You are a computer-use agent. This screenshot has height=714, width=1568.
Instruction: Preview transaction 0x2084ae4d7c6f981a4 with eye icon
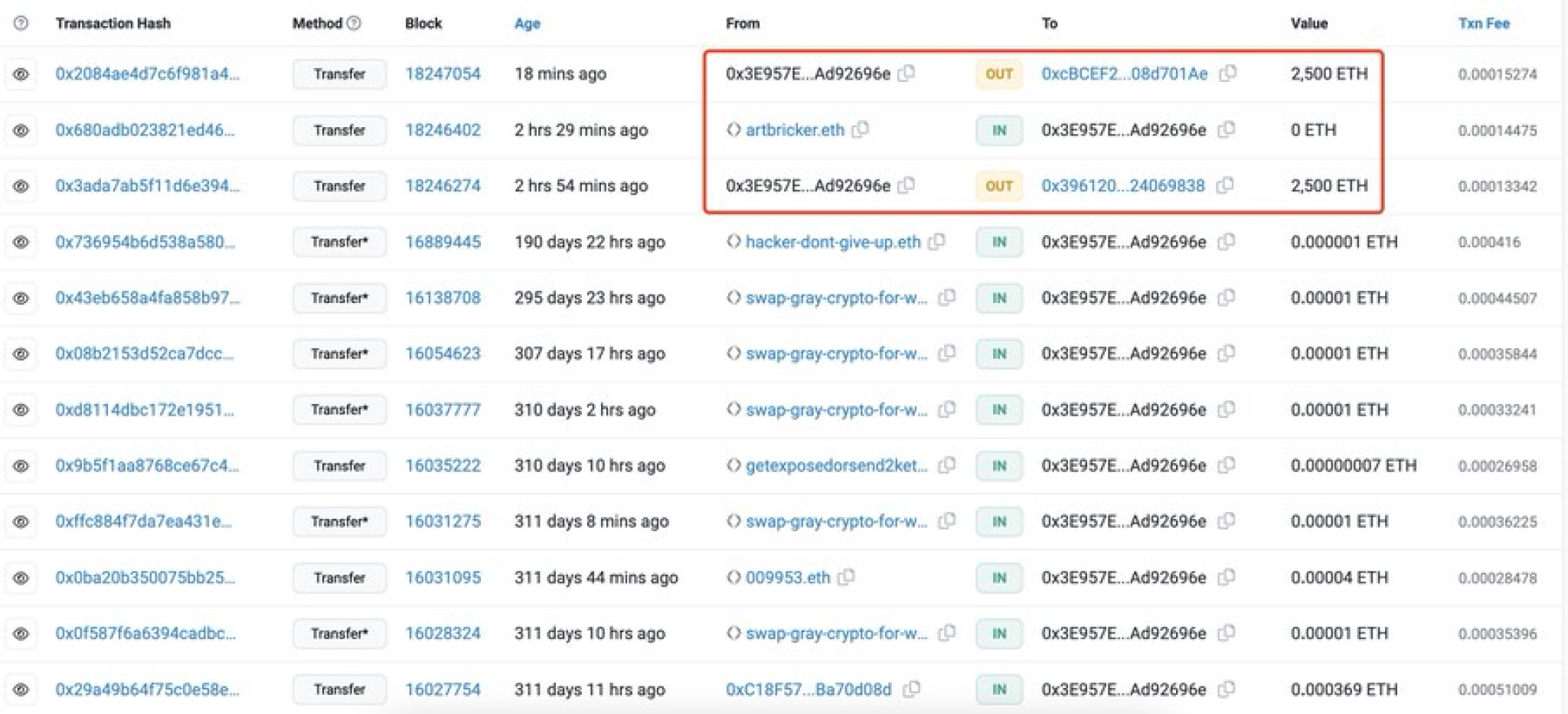21,74
